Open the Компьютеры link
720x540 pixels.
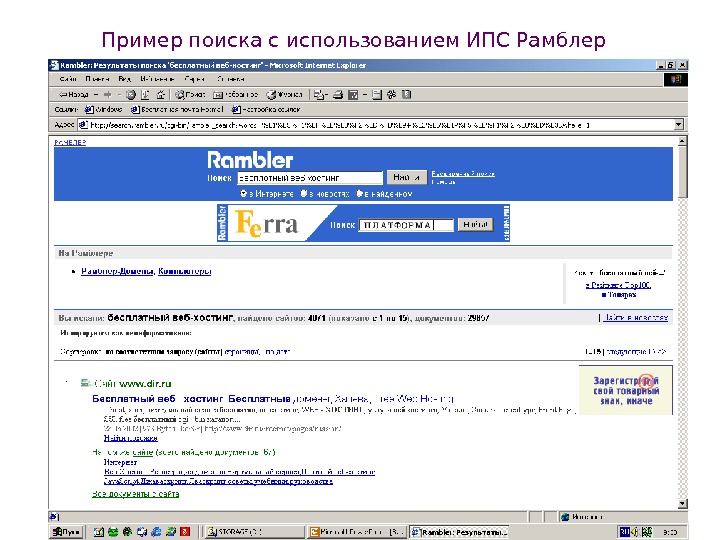tap(185, 271)
